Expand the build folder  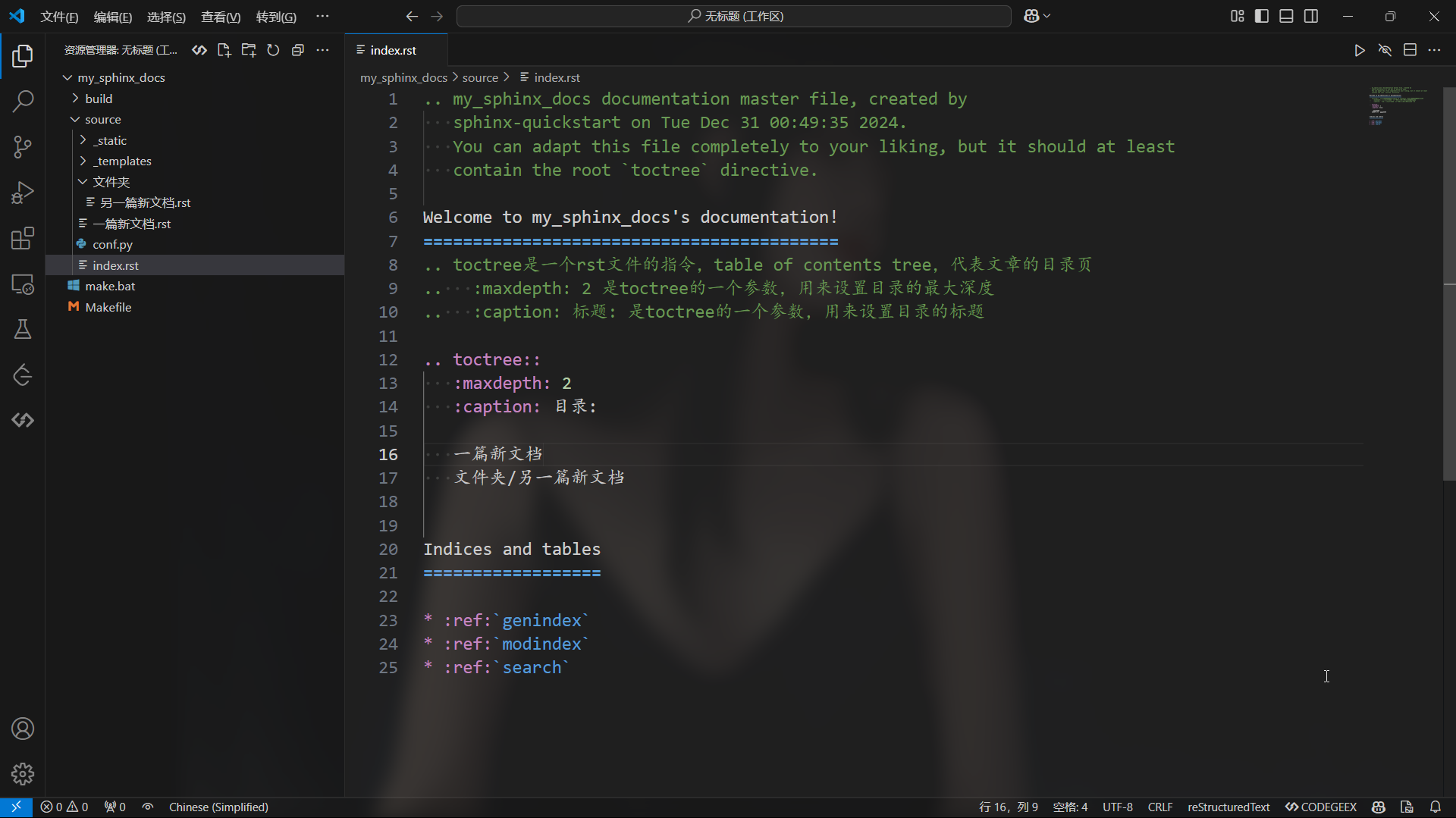pos(99,99)
